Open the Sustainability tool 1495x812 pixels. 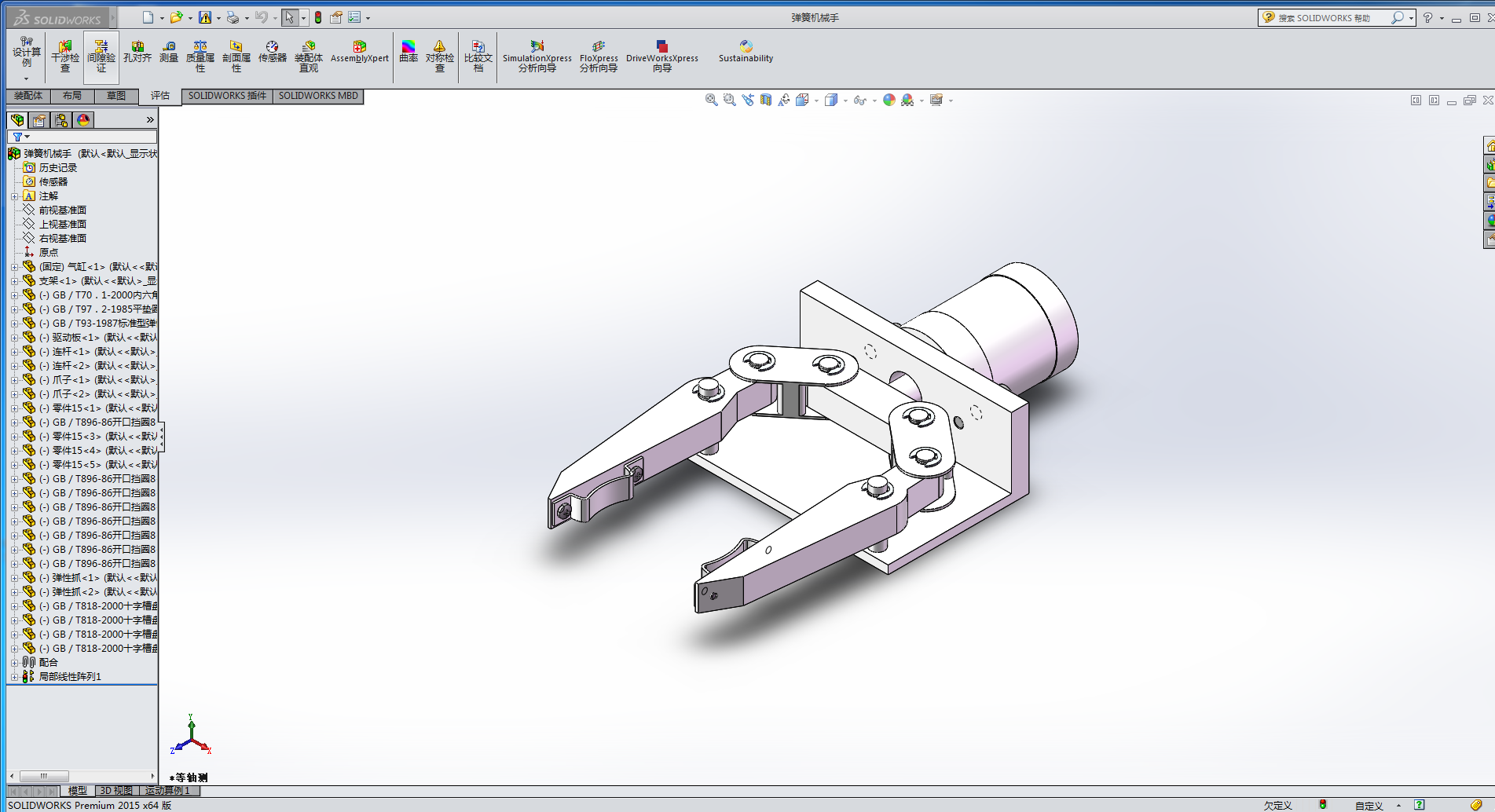click(746, 52)
